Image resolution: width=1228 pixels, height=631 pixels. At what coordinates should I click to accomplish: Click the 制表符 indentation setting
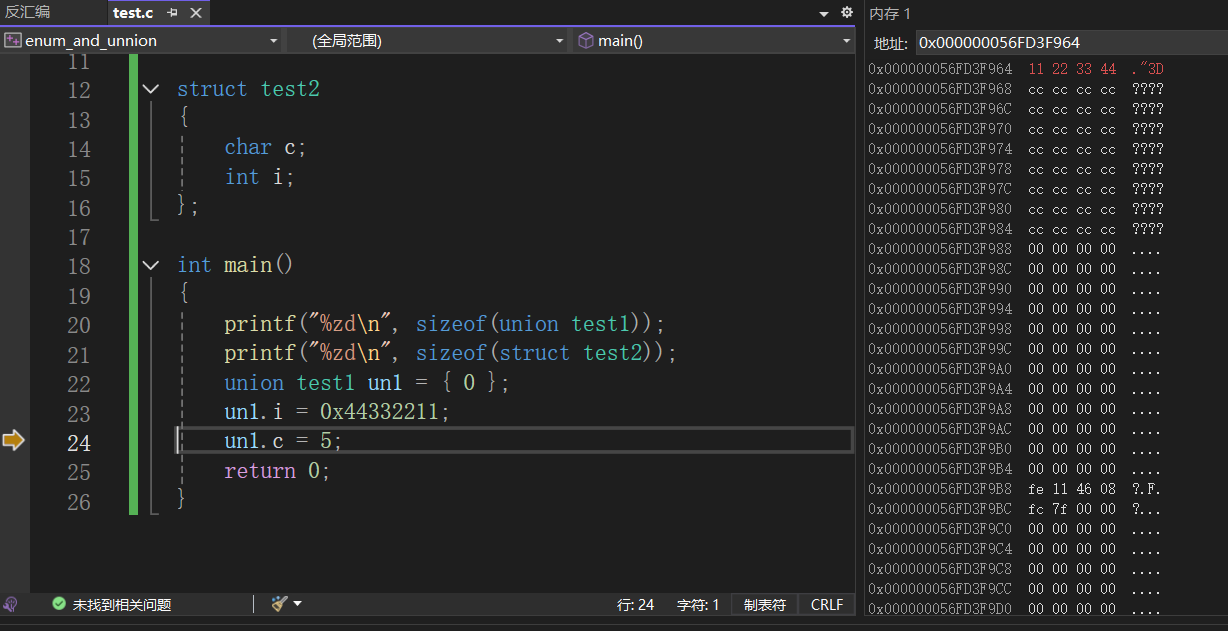[765, 605]
